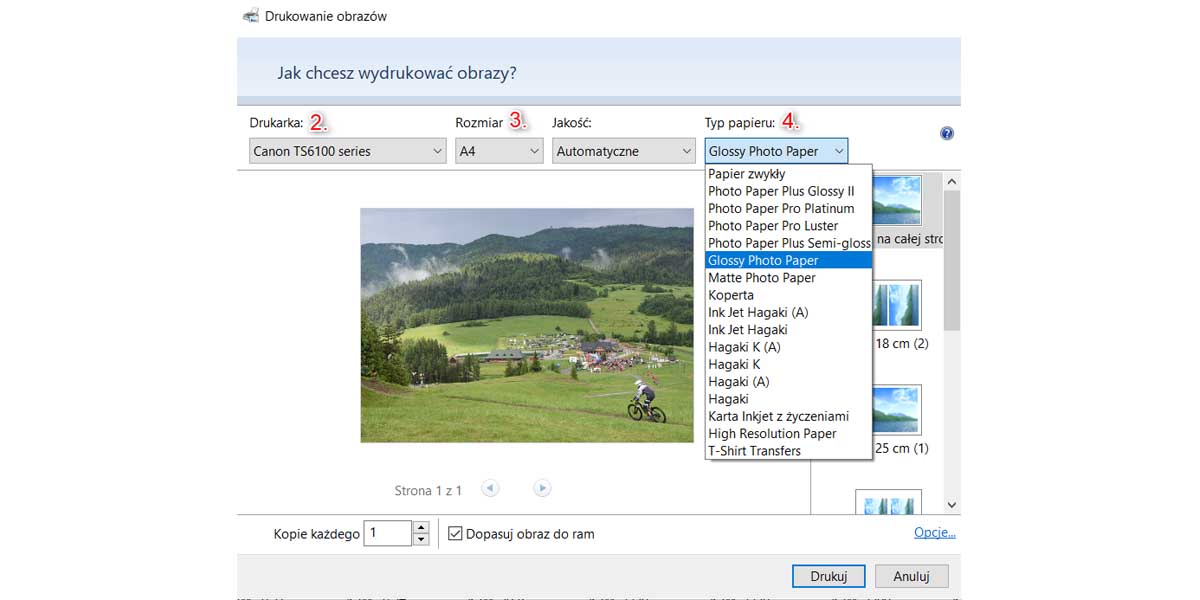Screen dimensions: 1200x600
Task: Select T-Shirt Transfers paper type
Action: (x=755, y=451)
